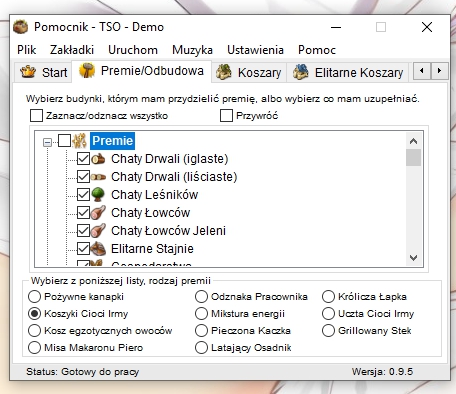Click the plank icon of Chaty Drwali (liściaste)
Screen dimensions: 456x394
coord(98,177)
